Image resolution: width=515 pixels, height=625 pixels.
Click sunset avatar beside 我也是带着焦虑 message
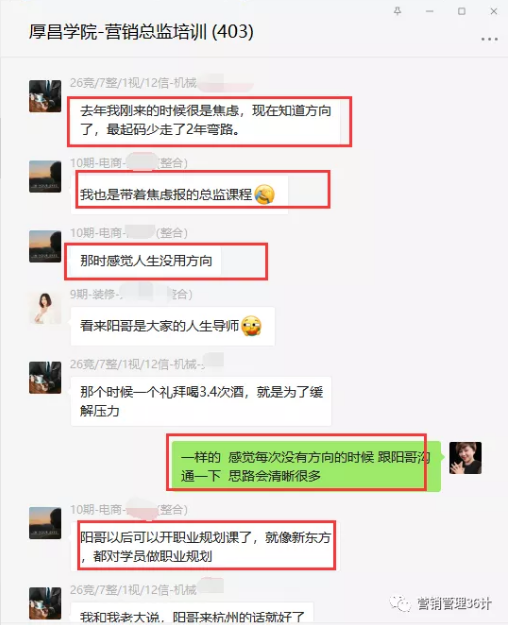click(x=45, y=177)
